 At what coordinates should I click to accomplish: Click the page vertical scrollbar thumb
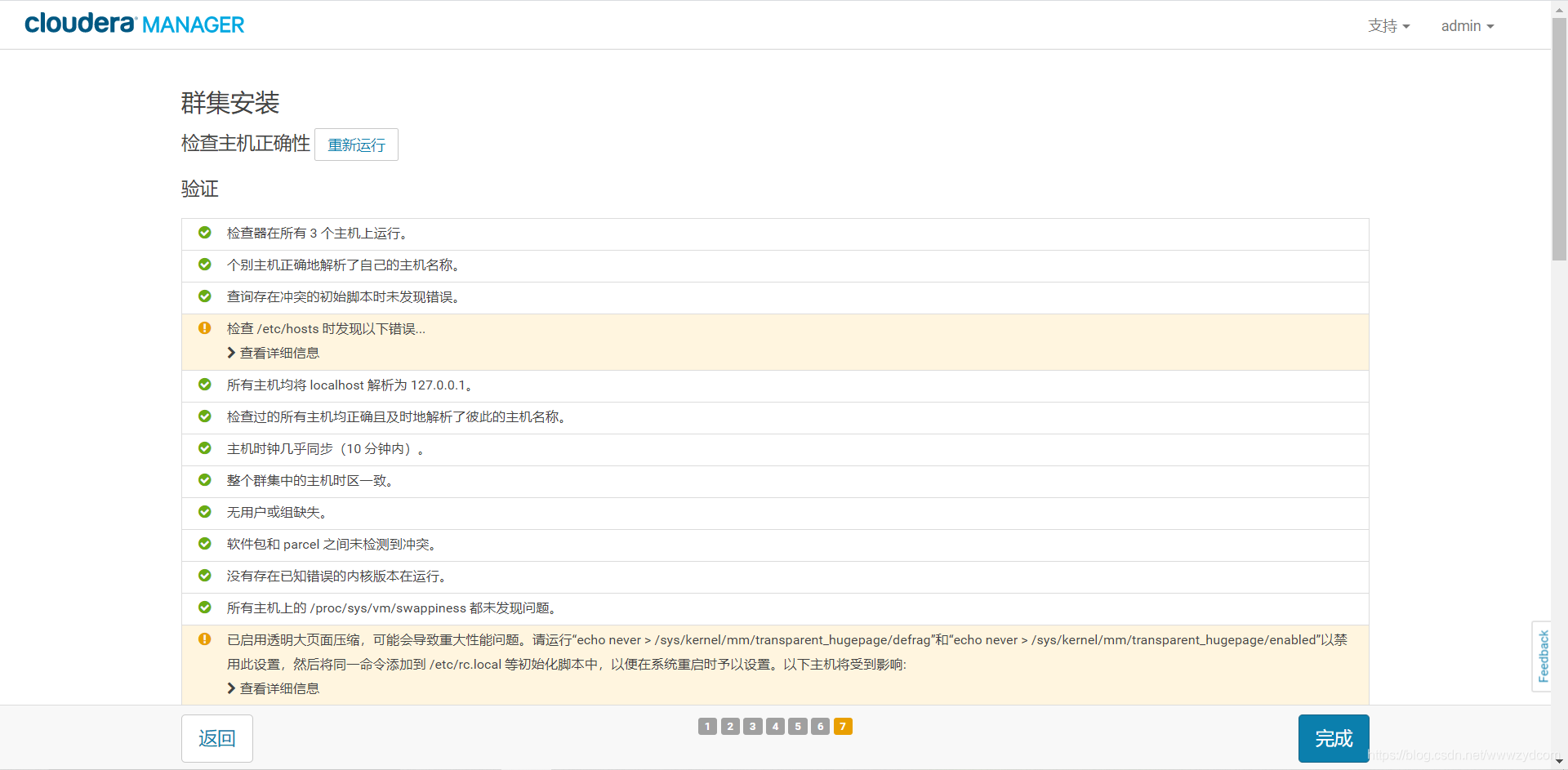pyautogui.click(x=1560, y=139)
